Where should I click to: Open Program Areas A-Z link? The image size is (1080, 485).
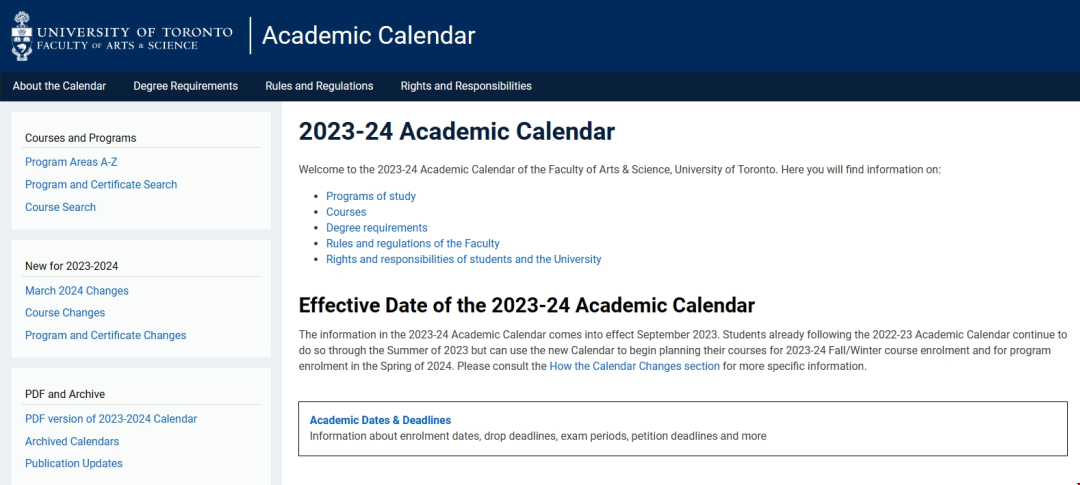coord(71,162)
